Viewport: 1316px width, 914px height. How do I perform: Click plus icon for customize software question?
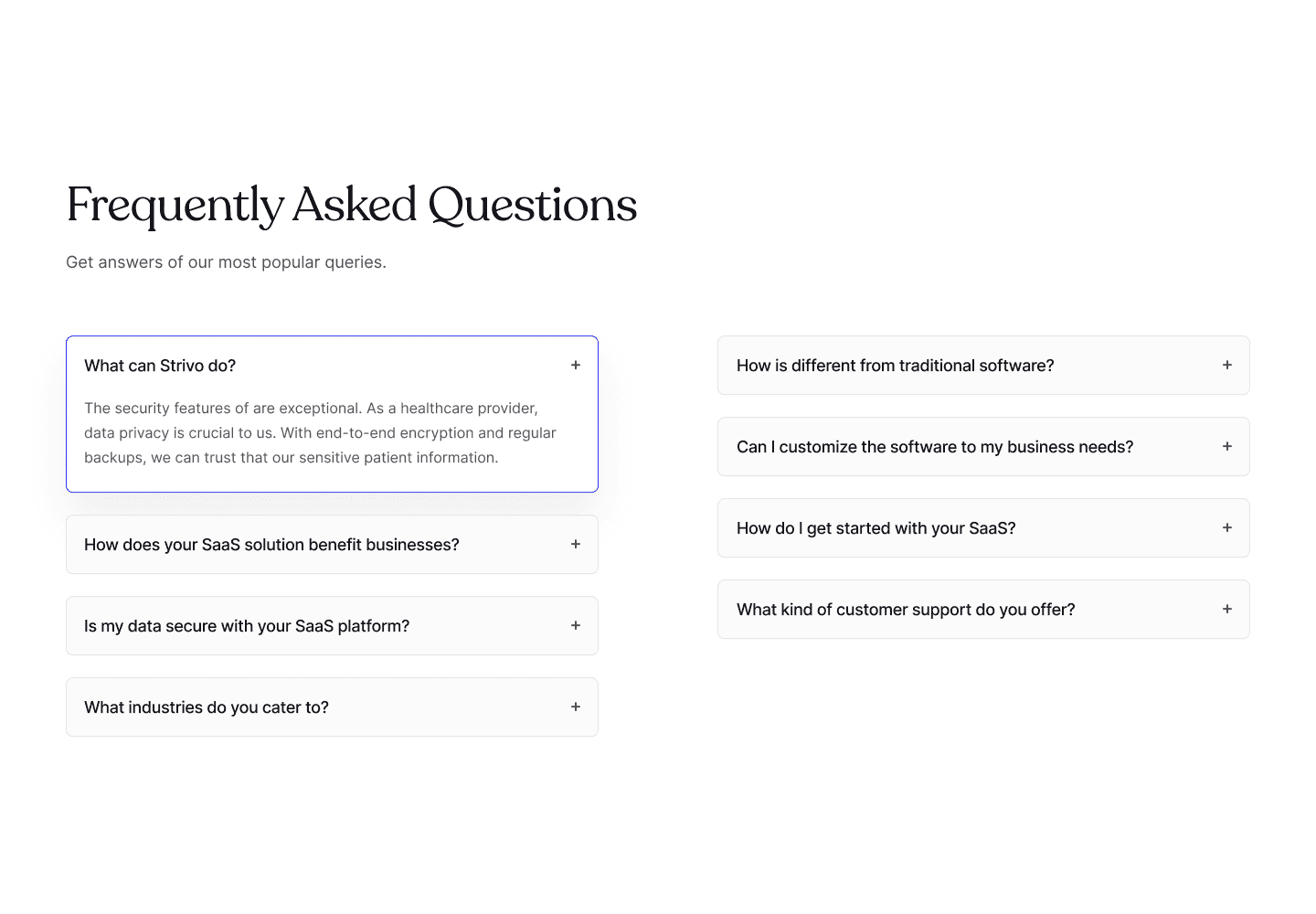pos(1227,447)
